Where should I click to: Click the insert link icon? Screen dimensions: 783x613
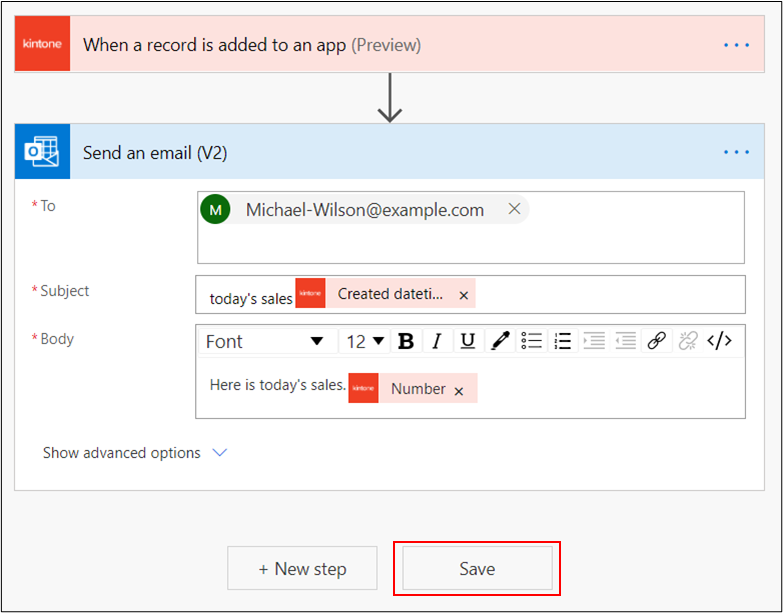tap(656, 341)
